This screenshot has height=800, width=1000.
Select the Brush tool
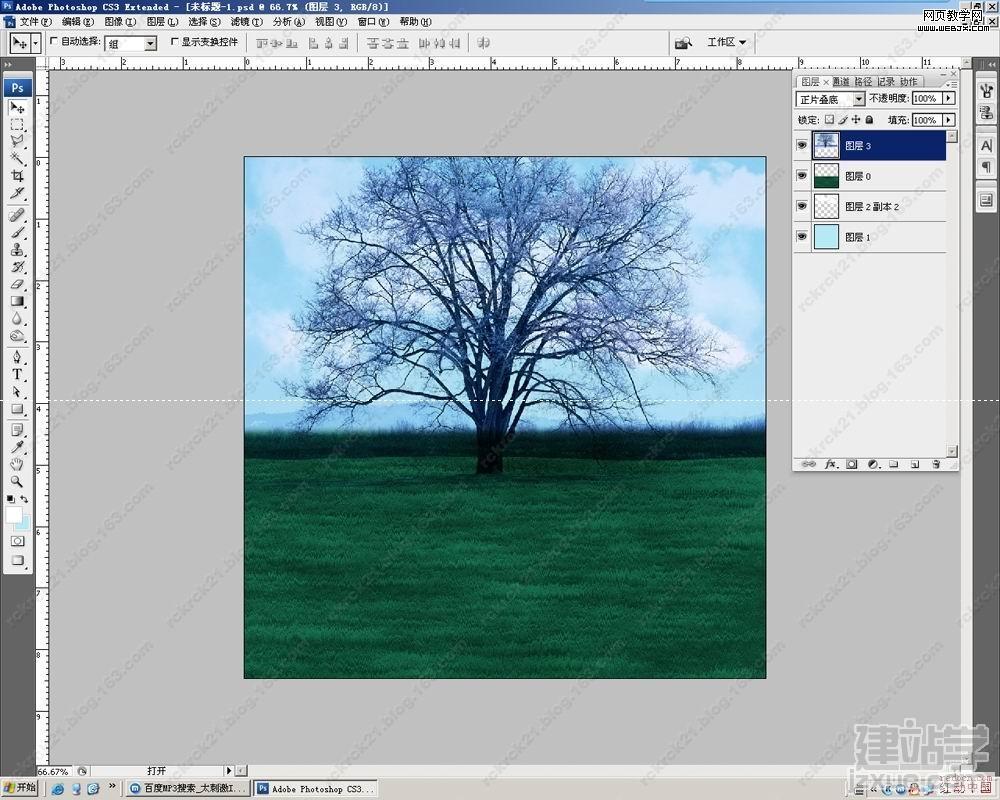click(17, 232)
